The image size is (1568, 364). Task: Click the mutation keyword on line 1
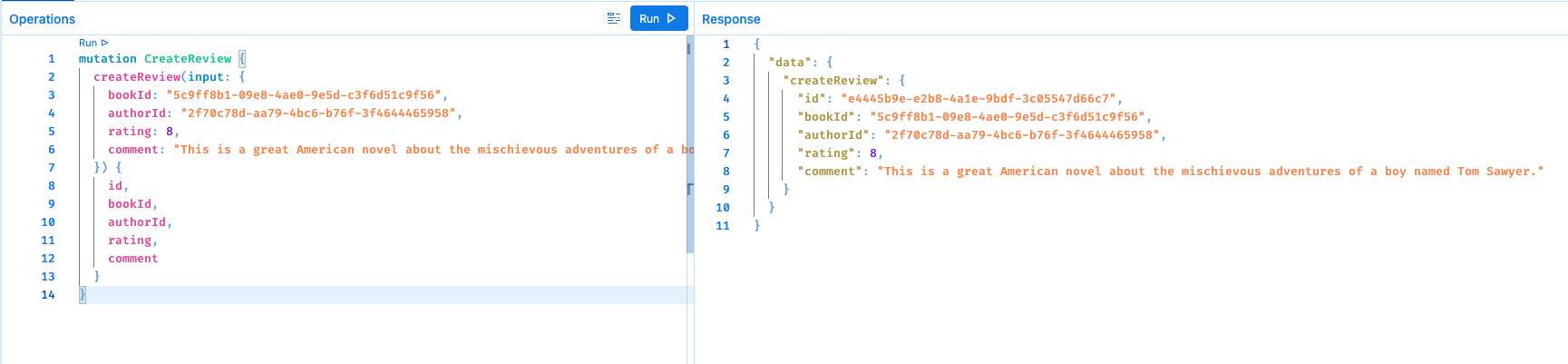point(108,59)
